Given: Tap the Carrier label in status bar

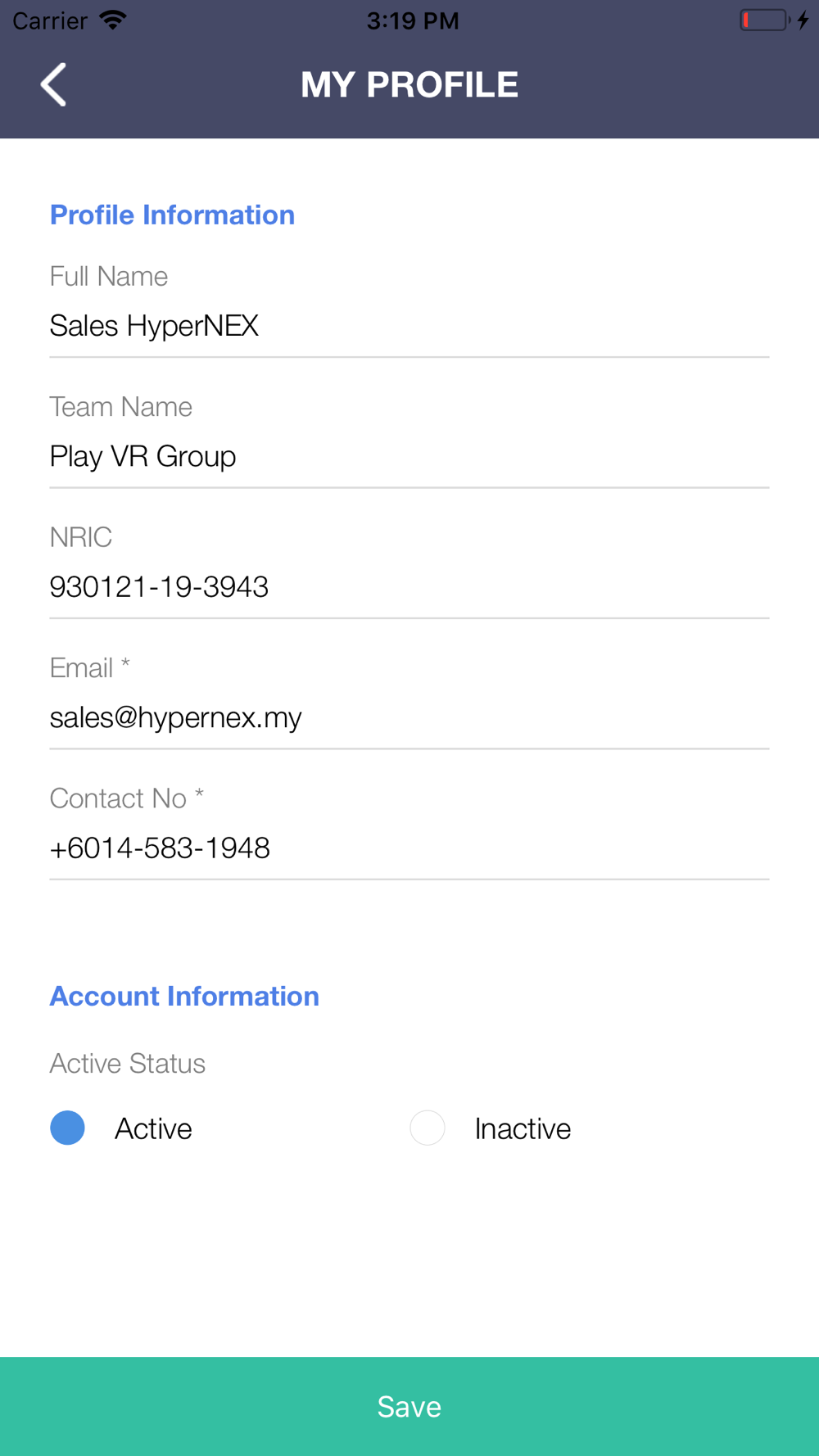Looking at the screenshot, I should click(x=50, y=20).
